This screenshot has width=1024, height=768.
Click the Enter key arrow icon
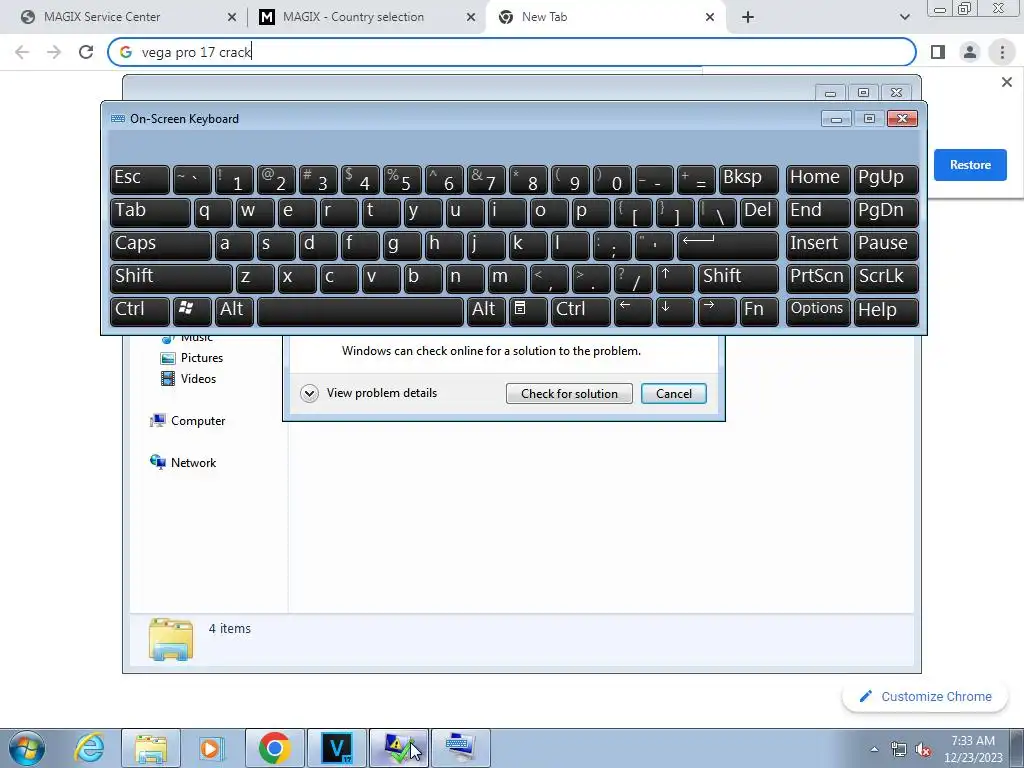(728, 245)
